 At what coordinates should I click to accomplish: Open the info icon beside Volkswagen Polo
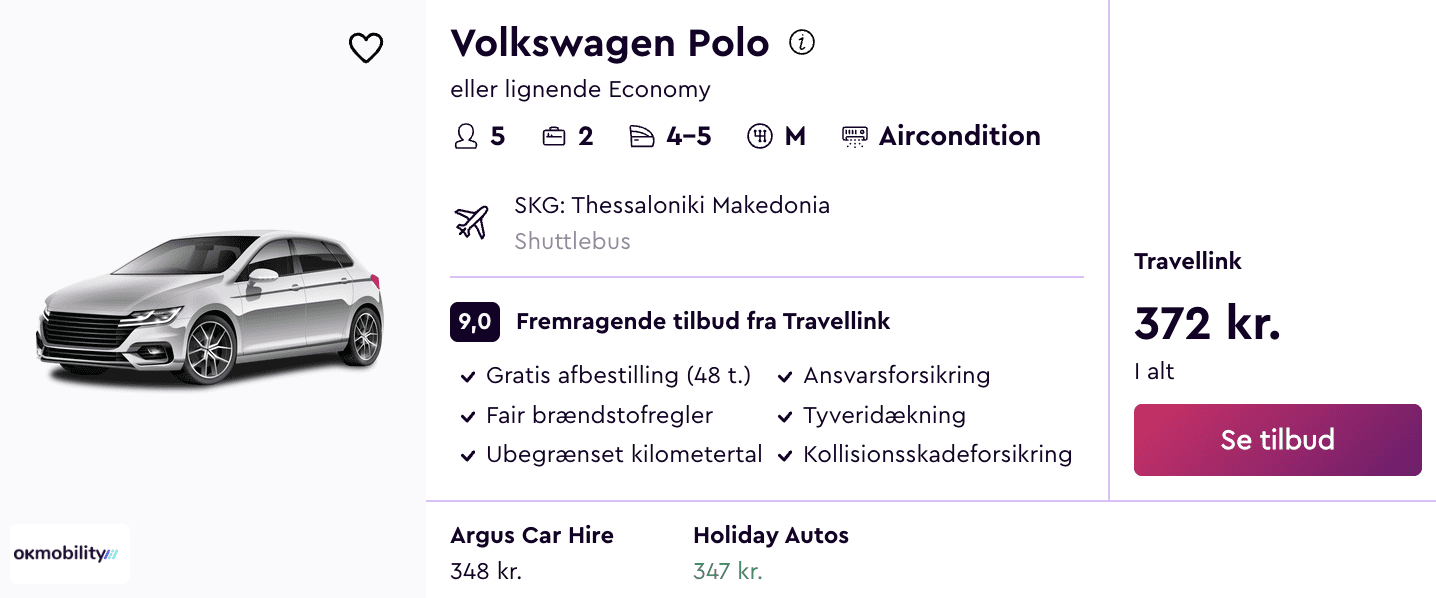tap(802, 43)
